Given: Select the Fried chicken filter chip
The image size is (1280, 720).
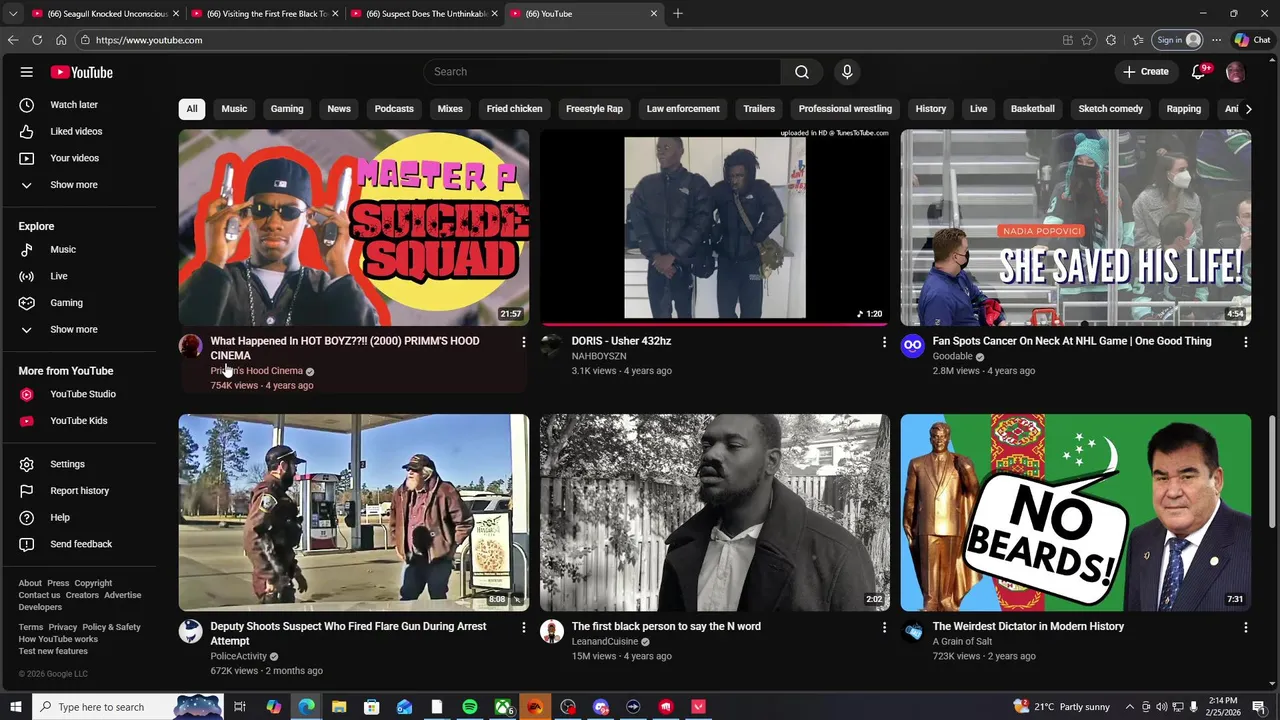Looking at the screenshot, I should 514,109.
